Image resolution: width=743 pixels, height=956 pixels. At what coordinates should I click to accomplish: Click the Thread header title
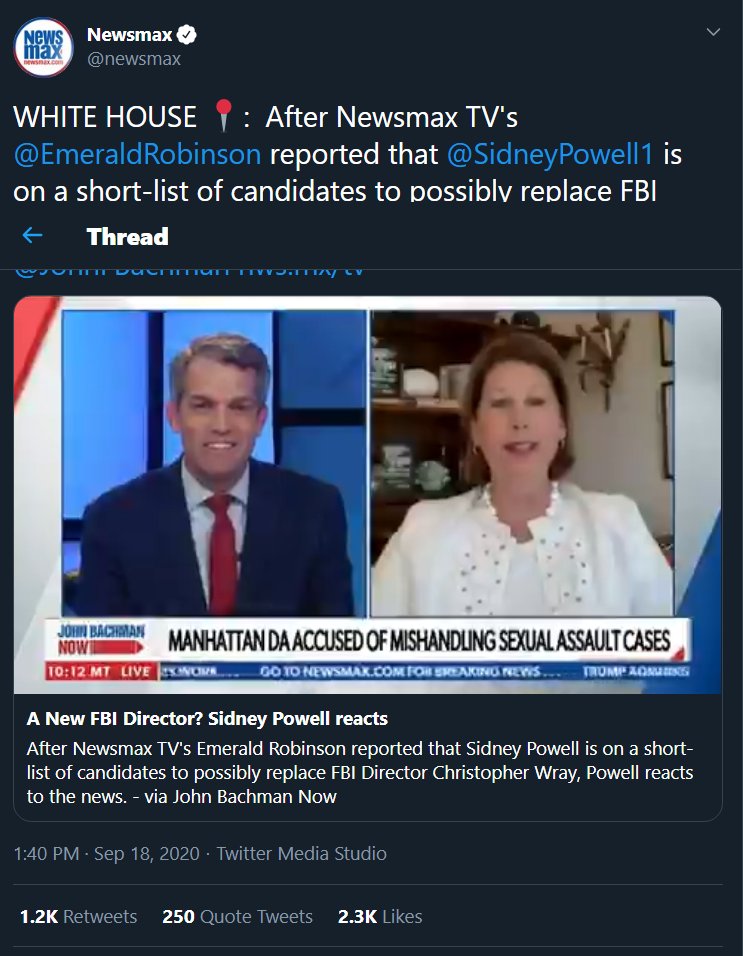click(127, 237)
